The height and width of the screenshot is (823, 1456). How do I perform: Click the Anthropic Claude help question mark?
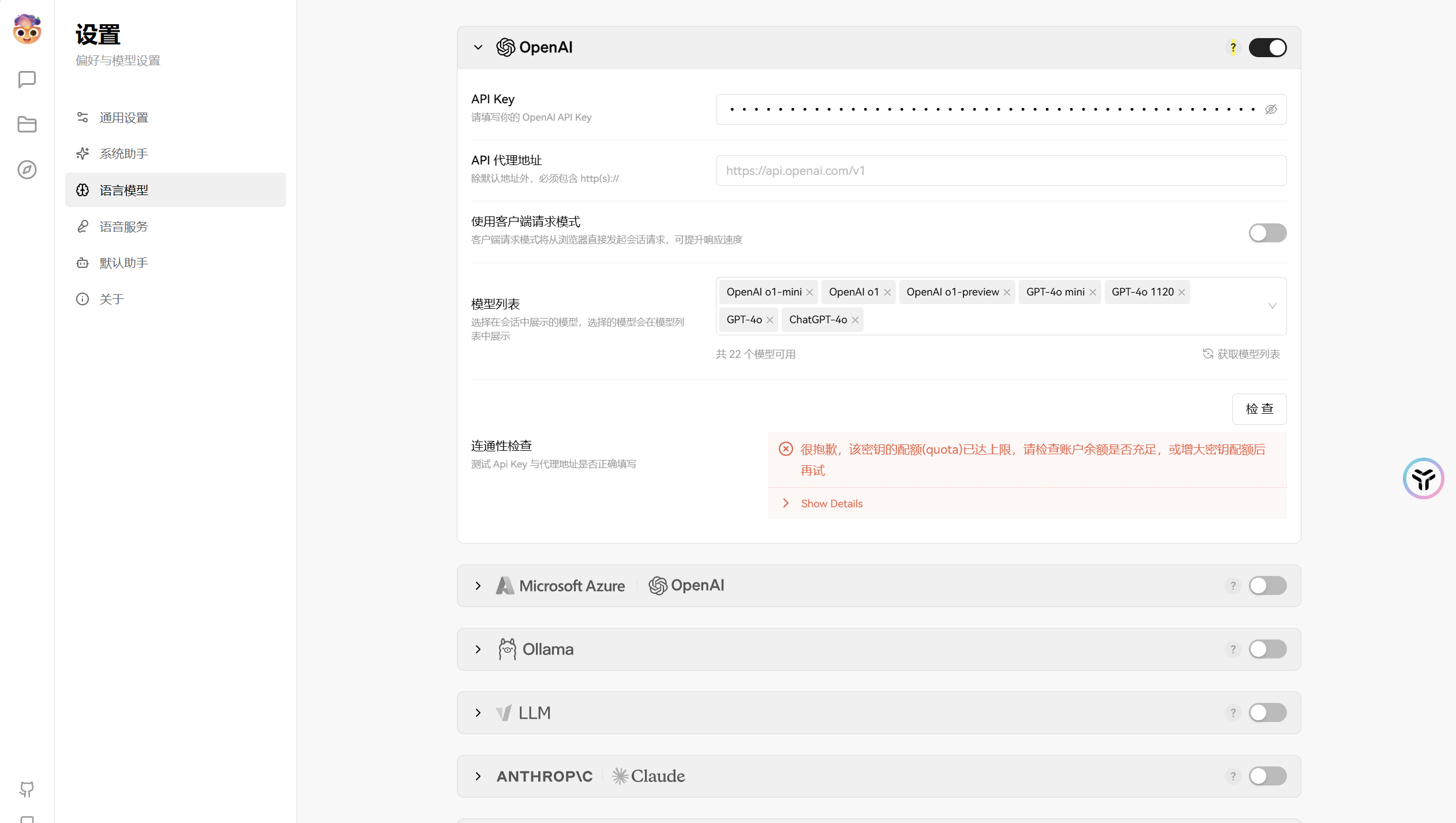(x=1233, y=776)
